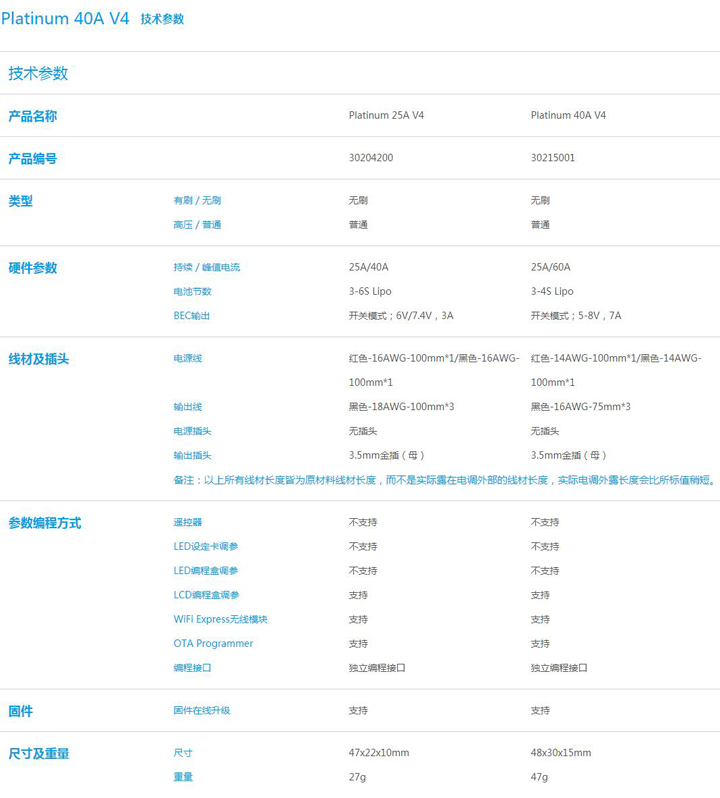The image size is (720, 798).
Task: Select 独立编程接口 in the 25A column
Action: click(377, 668)
